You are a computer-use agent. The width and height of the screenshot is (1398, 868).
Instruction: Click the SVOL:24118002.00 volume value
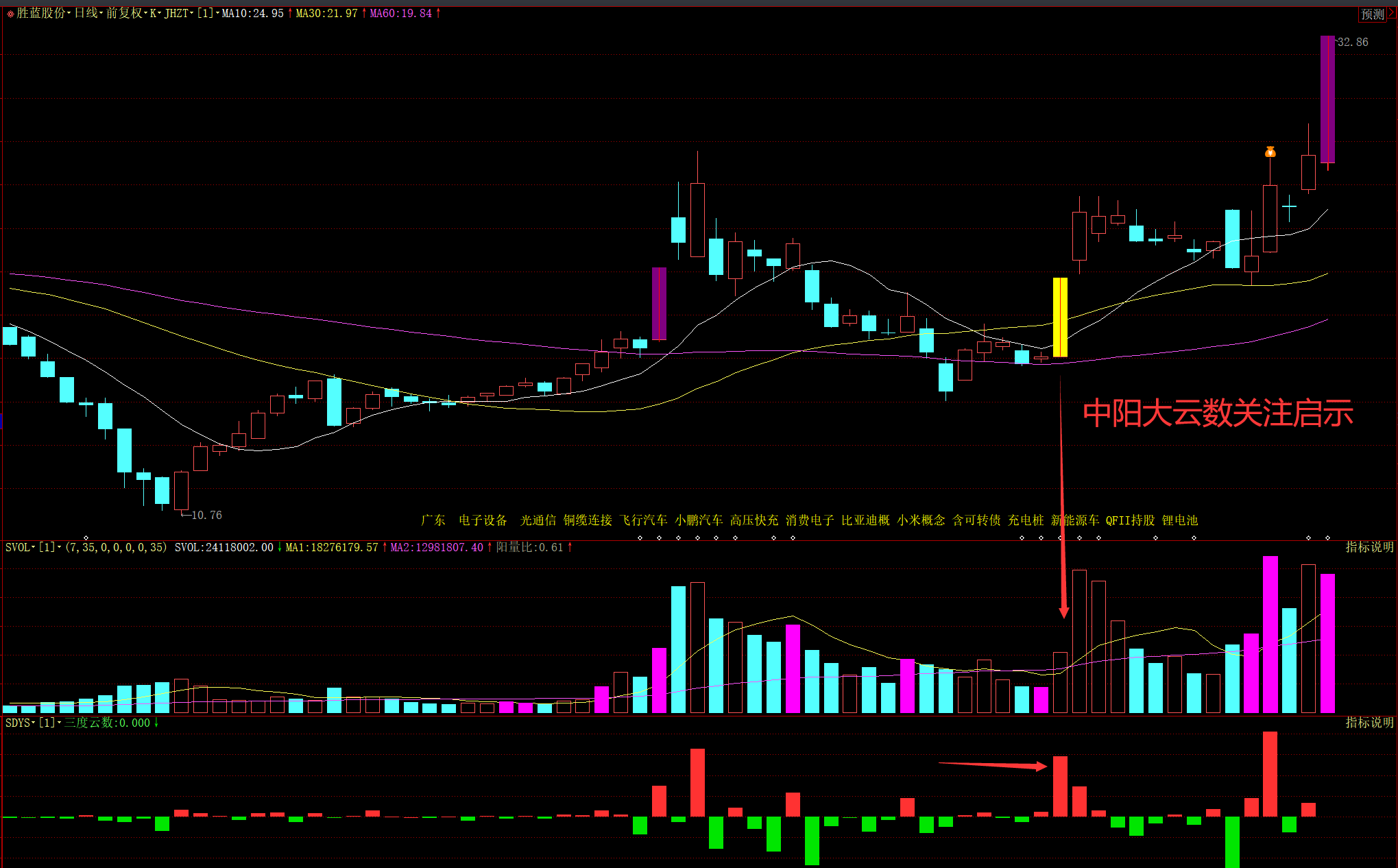224,547
